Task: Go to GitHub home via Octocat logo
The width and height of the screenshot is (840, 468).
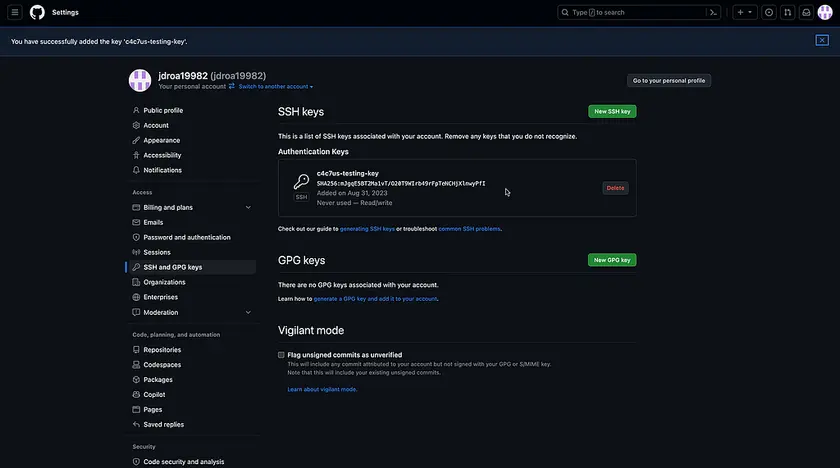Action: (x=37, y=12)
